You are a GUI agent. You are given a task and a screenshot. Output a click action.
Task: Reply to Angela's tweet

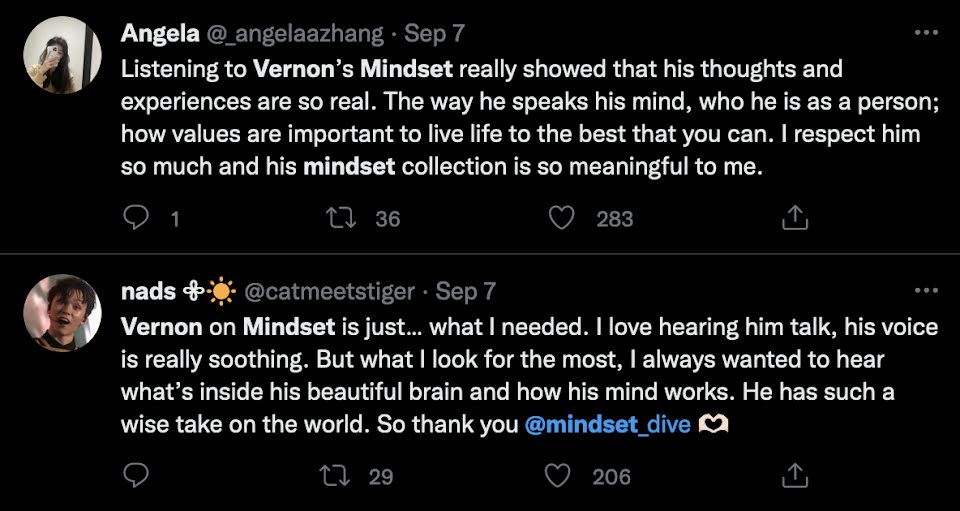tap(137, 217)
